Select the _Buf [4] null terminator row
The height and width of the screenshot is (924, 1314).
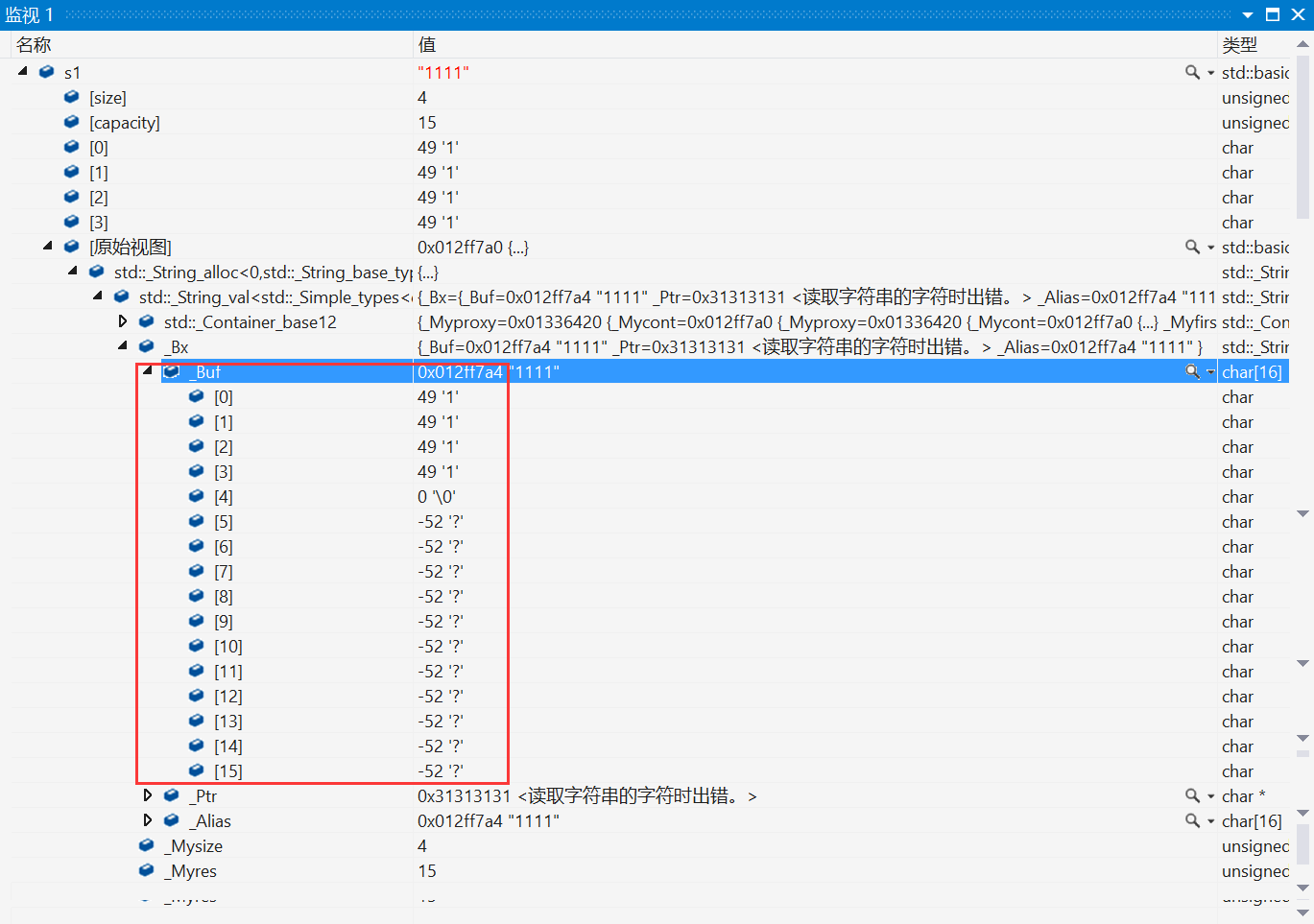(x=650, y=496)
